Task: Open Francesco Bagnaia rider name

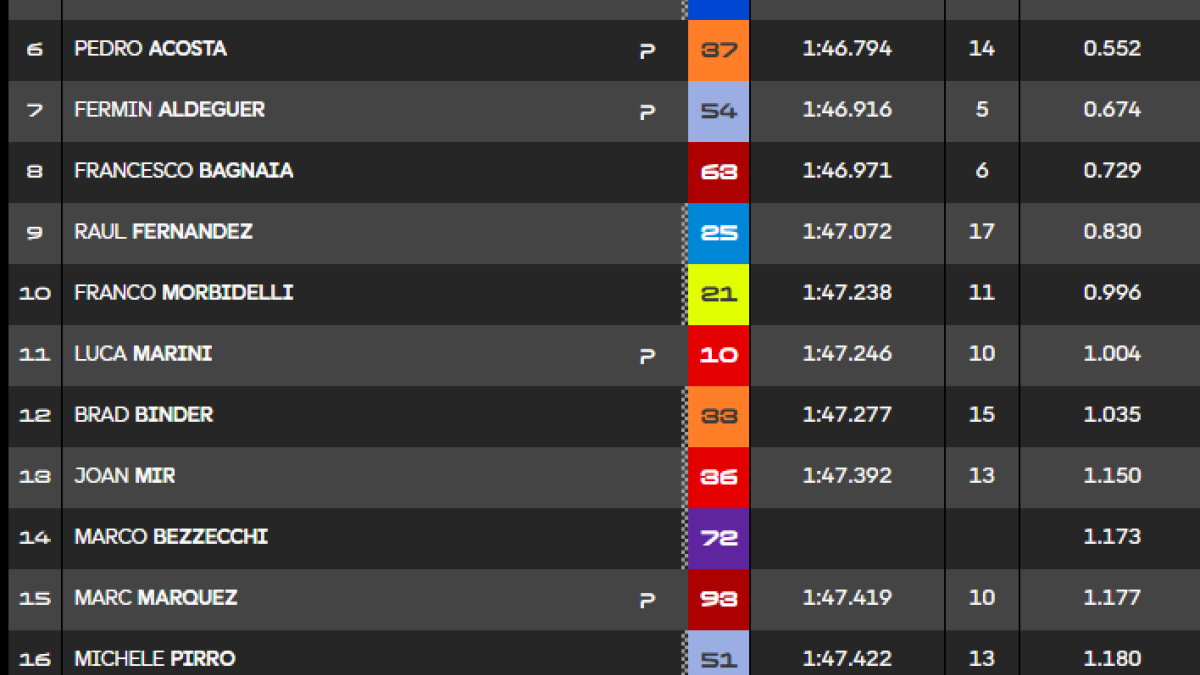Action: pos(184,171)
